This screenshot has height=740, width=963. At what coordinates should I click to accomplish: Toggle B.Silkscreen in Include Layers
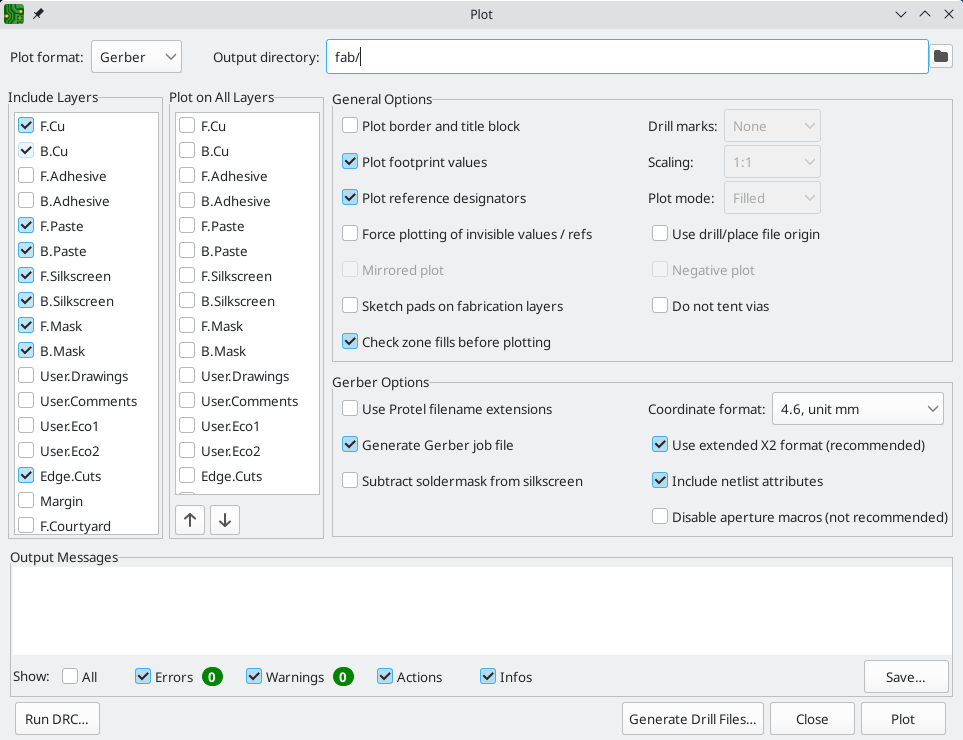point(26,301)
